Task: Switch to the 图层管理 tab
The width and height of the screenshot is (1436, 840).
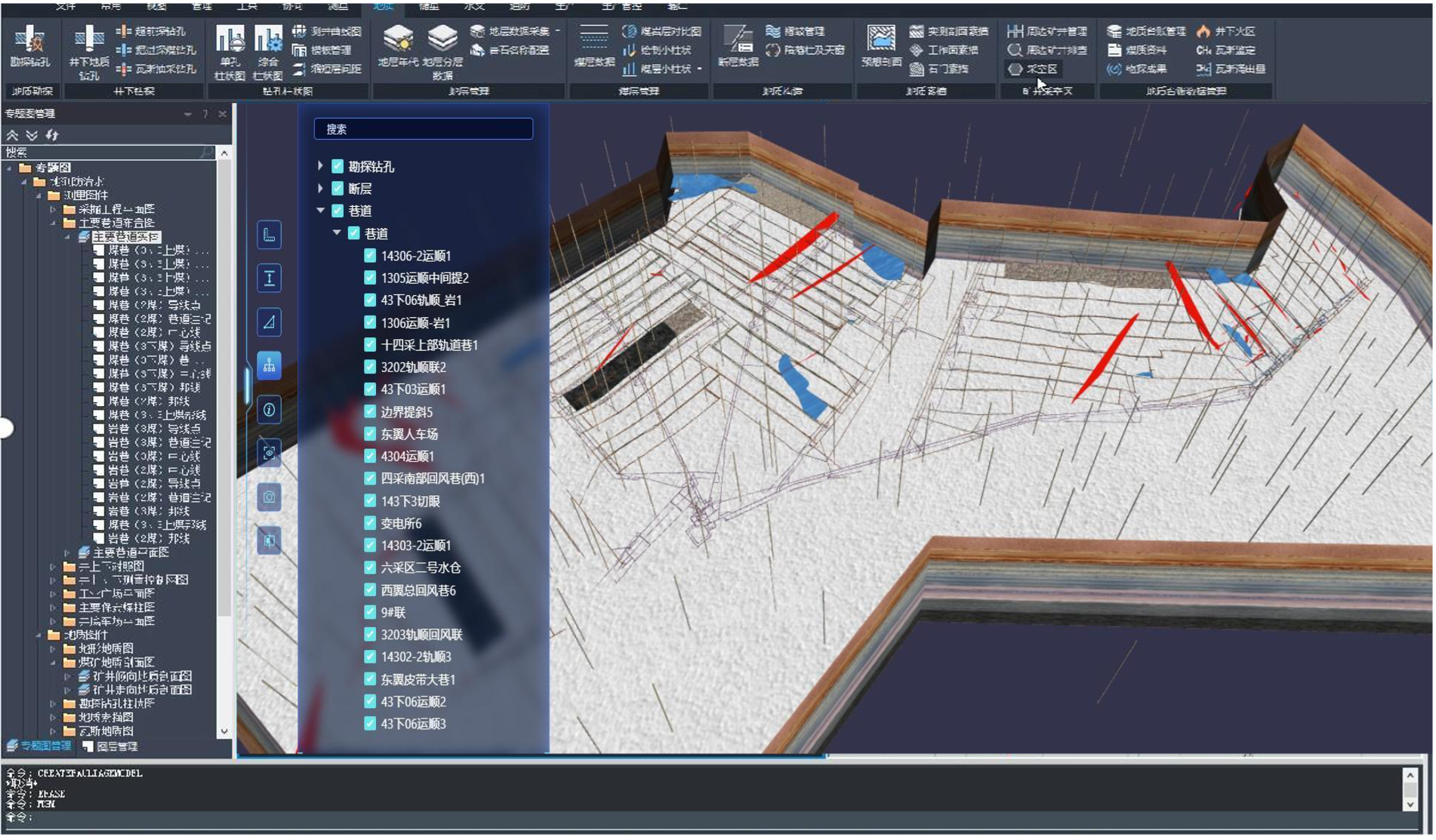Action: point(111,746)
